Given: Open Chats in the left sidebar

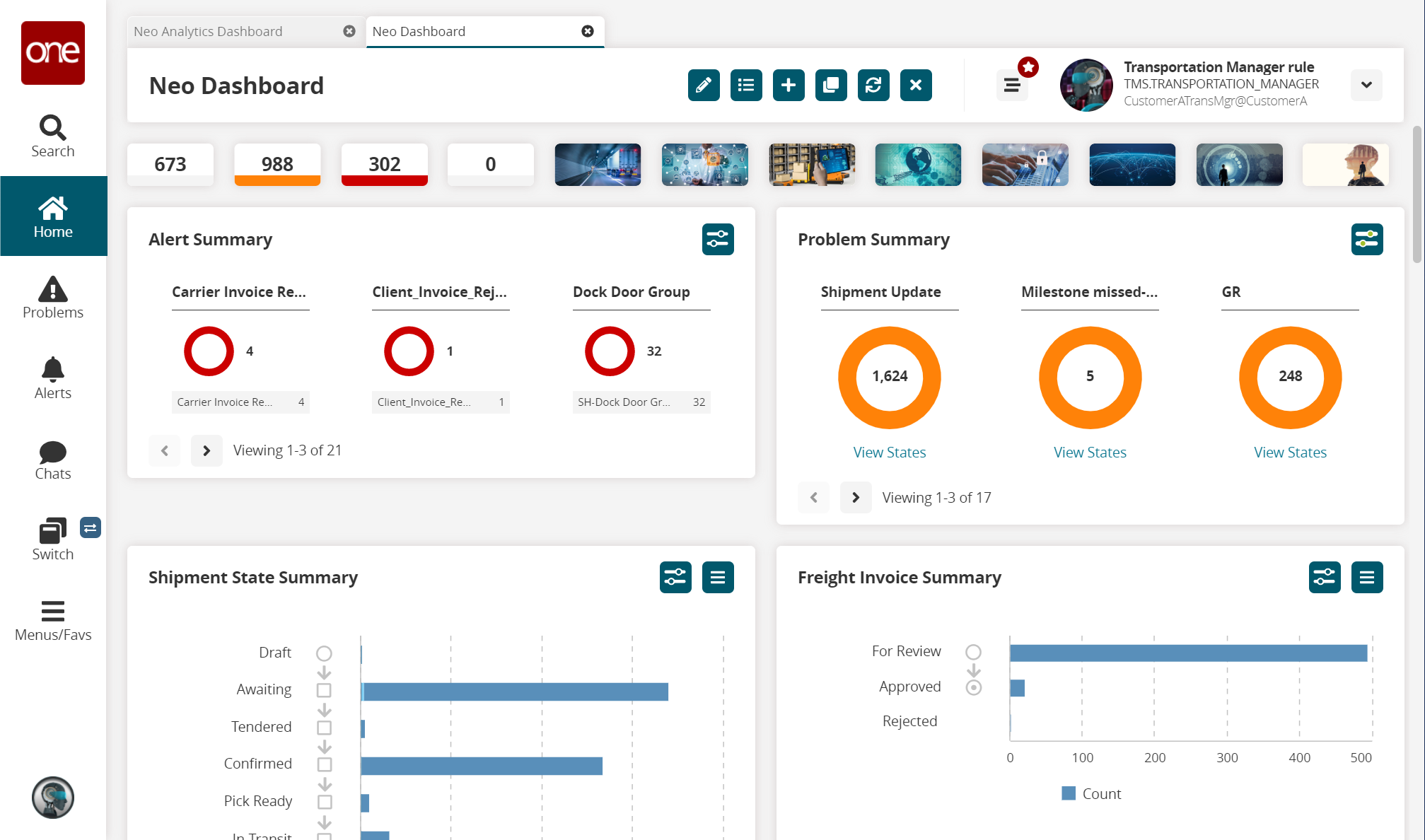Looking at the screenshot, I should coord(53,460).
